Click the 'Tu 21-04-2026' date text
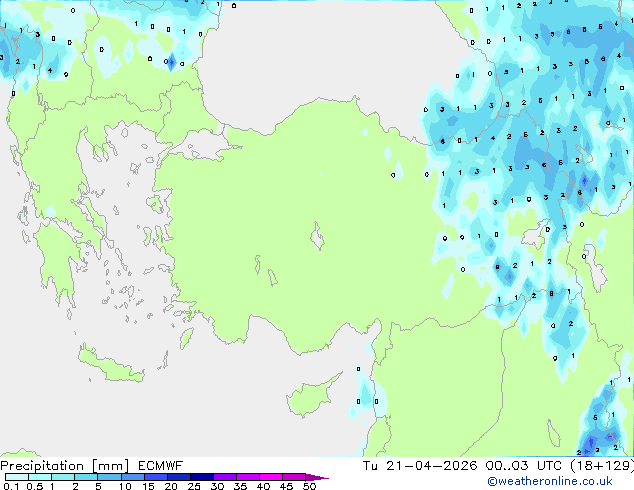The image size is (634, 490). point(420,466)
